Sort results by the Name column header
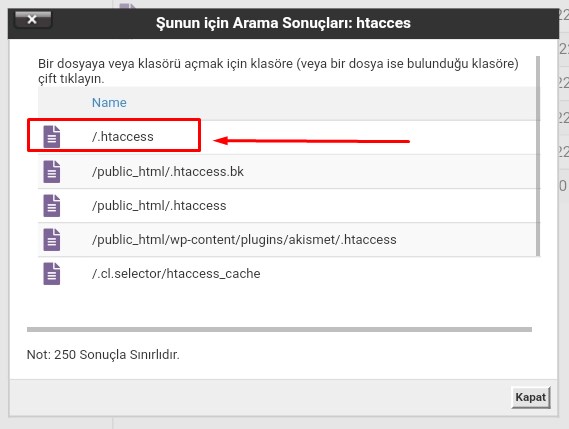 (x=109, y=103)
